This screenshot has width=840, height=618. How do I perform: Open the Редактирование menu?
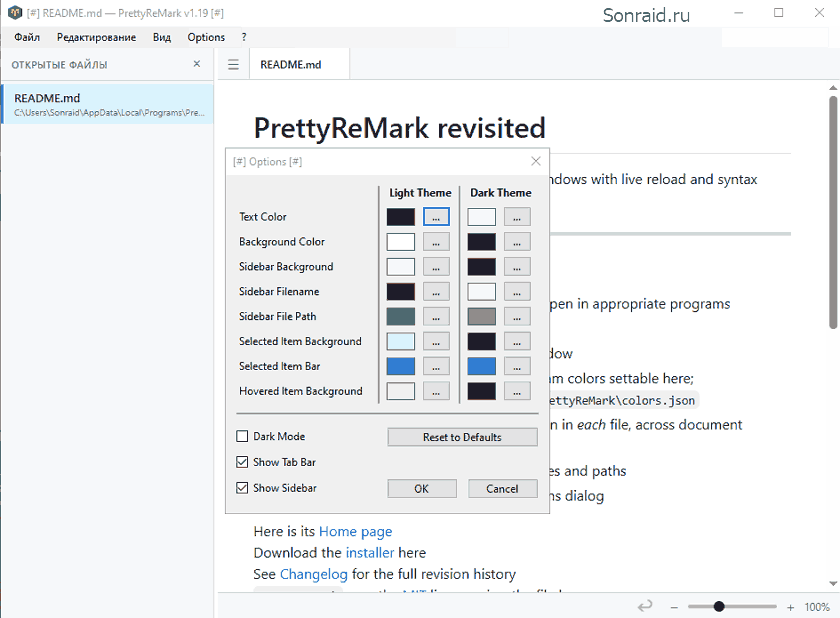click(x=96, y=37)
